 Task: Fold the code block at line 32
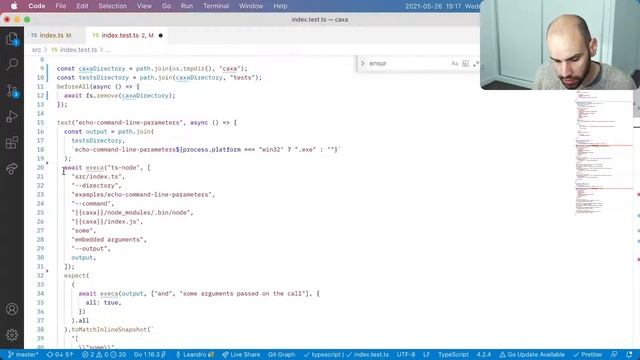coord(47,271)
